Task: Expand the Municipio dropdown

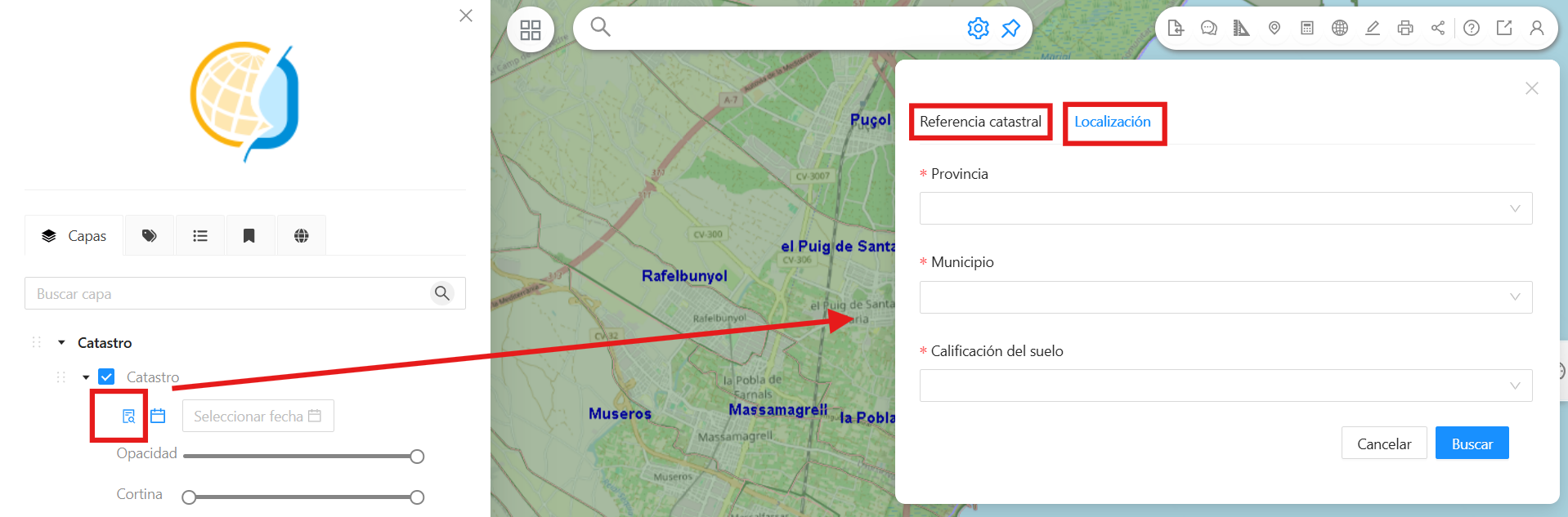Action: click(x=1225, y=297)
